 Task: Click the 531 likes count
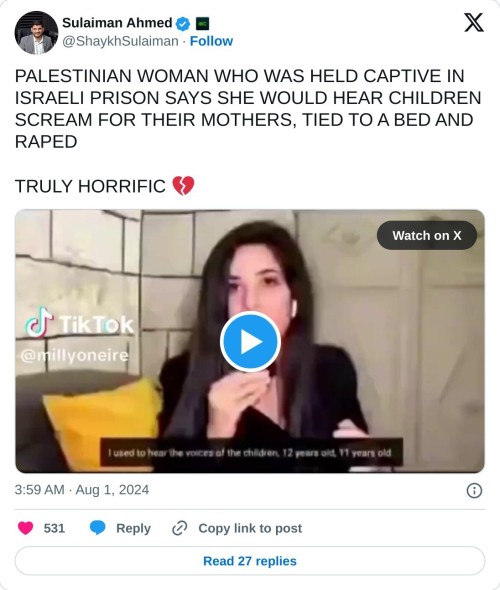coord(54,528)
